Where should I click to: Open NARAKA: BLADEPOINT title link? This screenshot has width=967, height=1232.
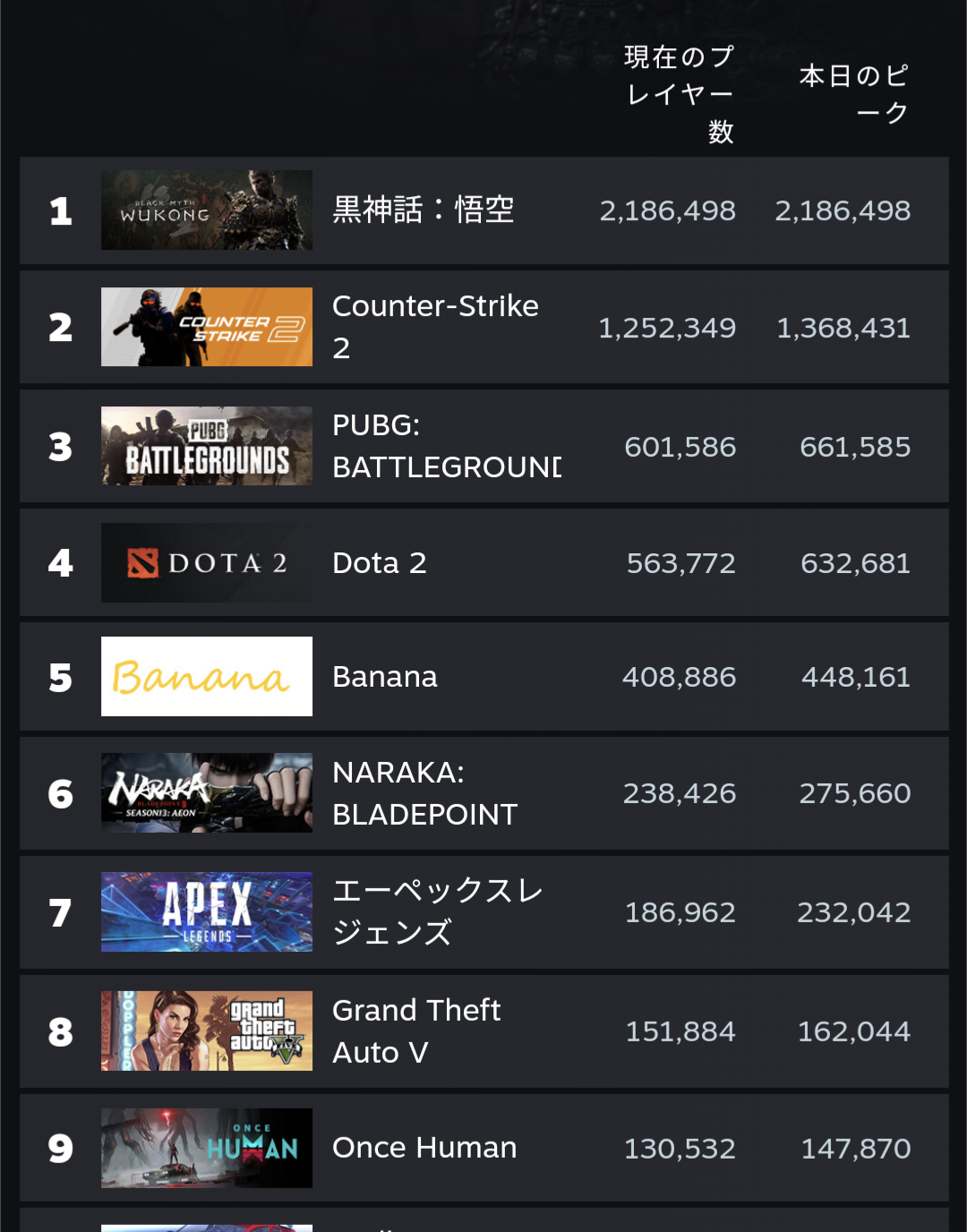[x=425, y=793]
